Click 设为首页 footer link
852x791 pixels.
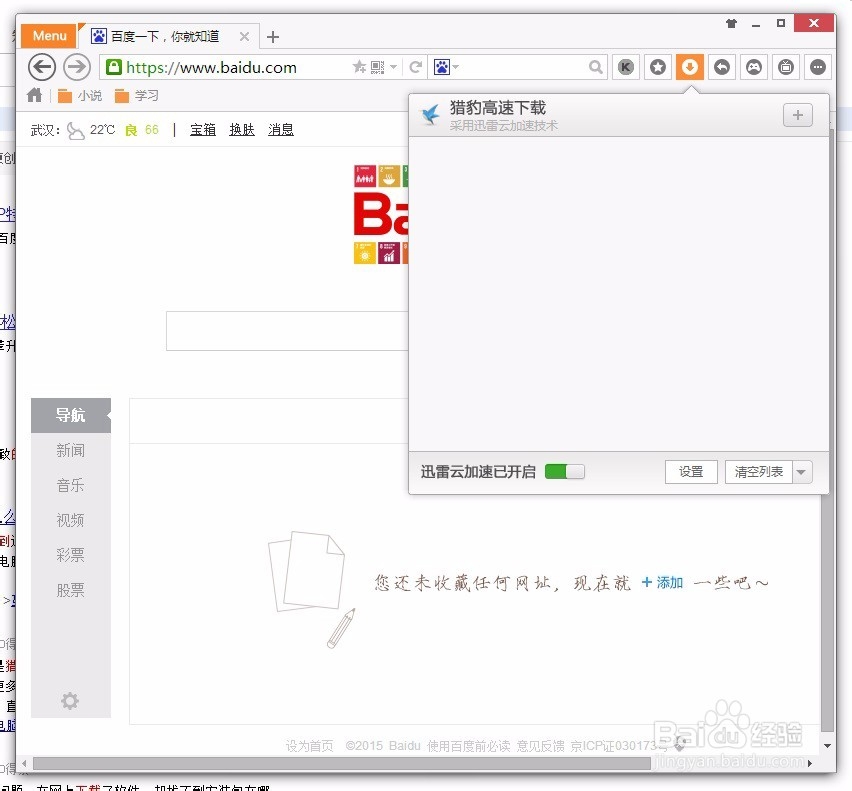point(309,746)
